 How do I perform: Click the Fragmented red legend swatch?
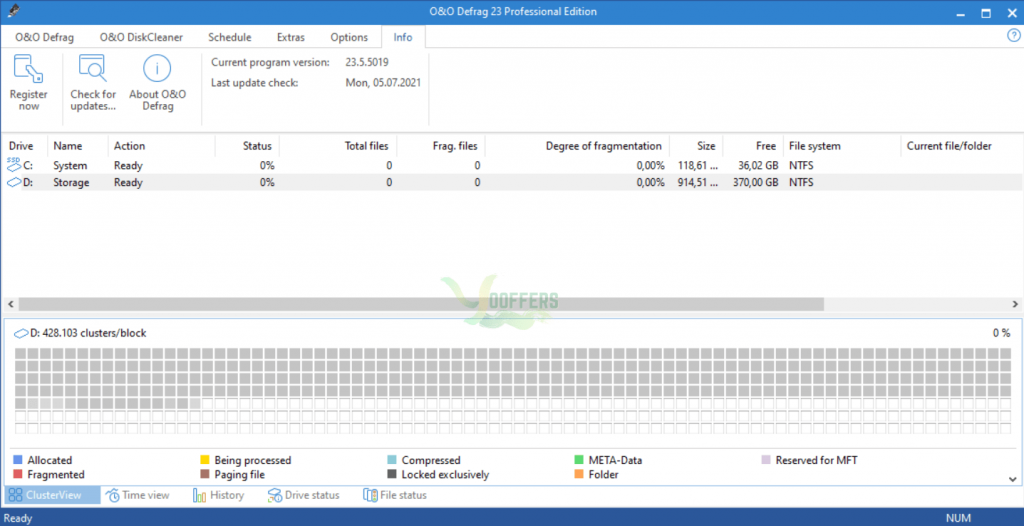(x=18, y=474)
